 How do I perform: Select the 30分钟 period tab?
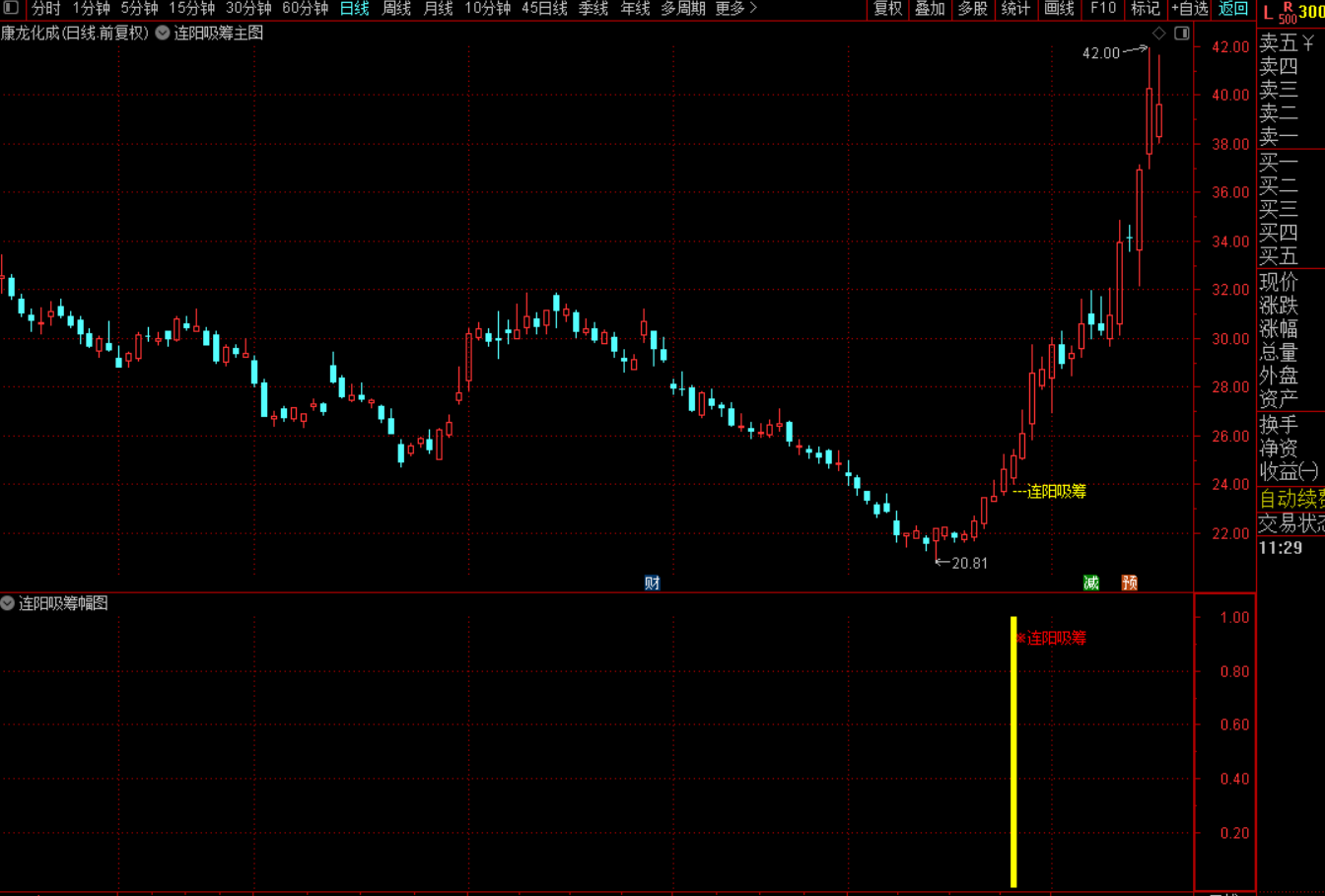(x=248, y=8)
